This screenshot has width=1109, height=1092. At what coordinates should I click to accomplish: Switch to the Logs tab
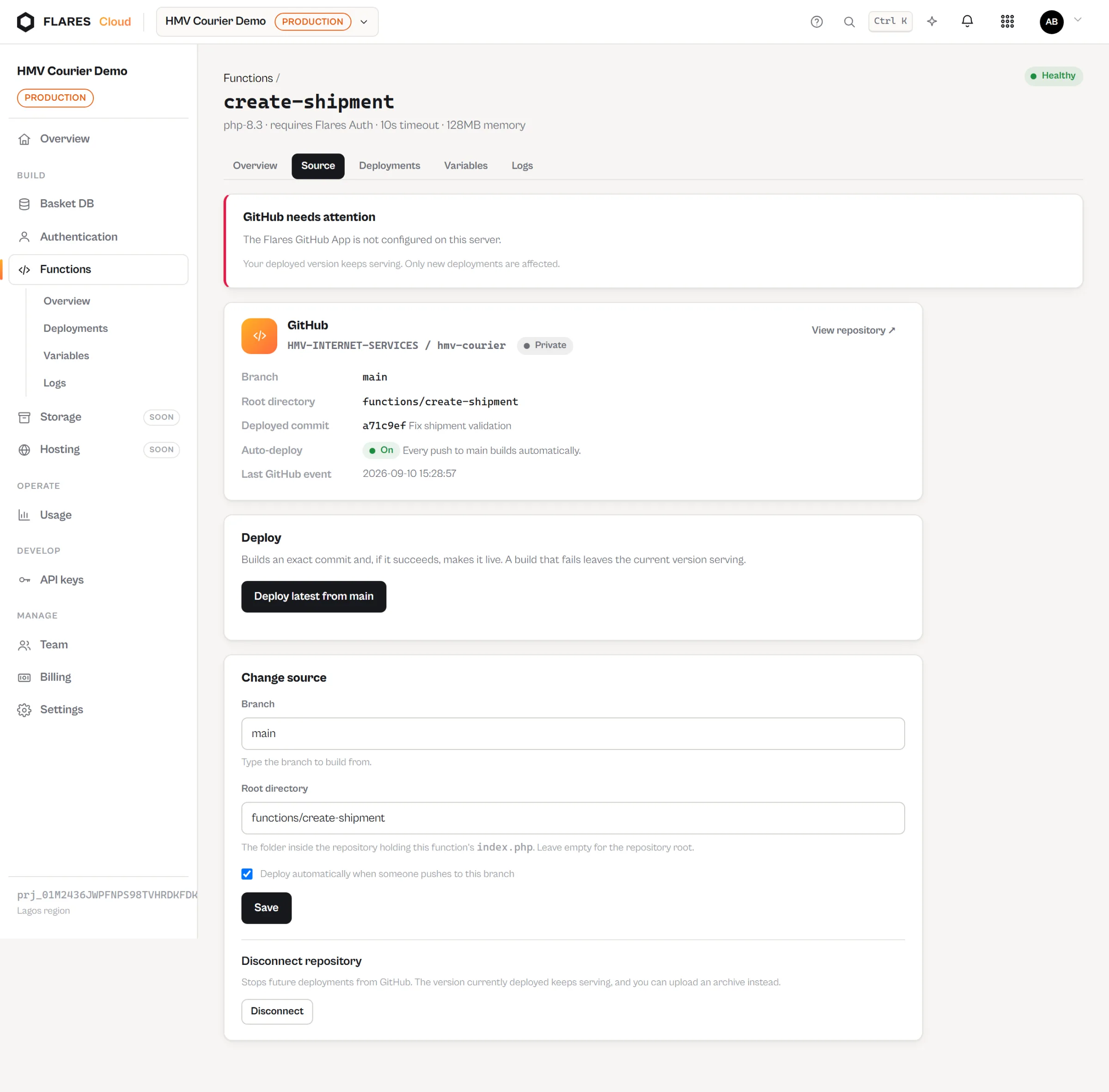coord(522,166)
